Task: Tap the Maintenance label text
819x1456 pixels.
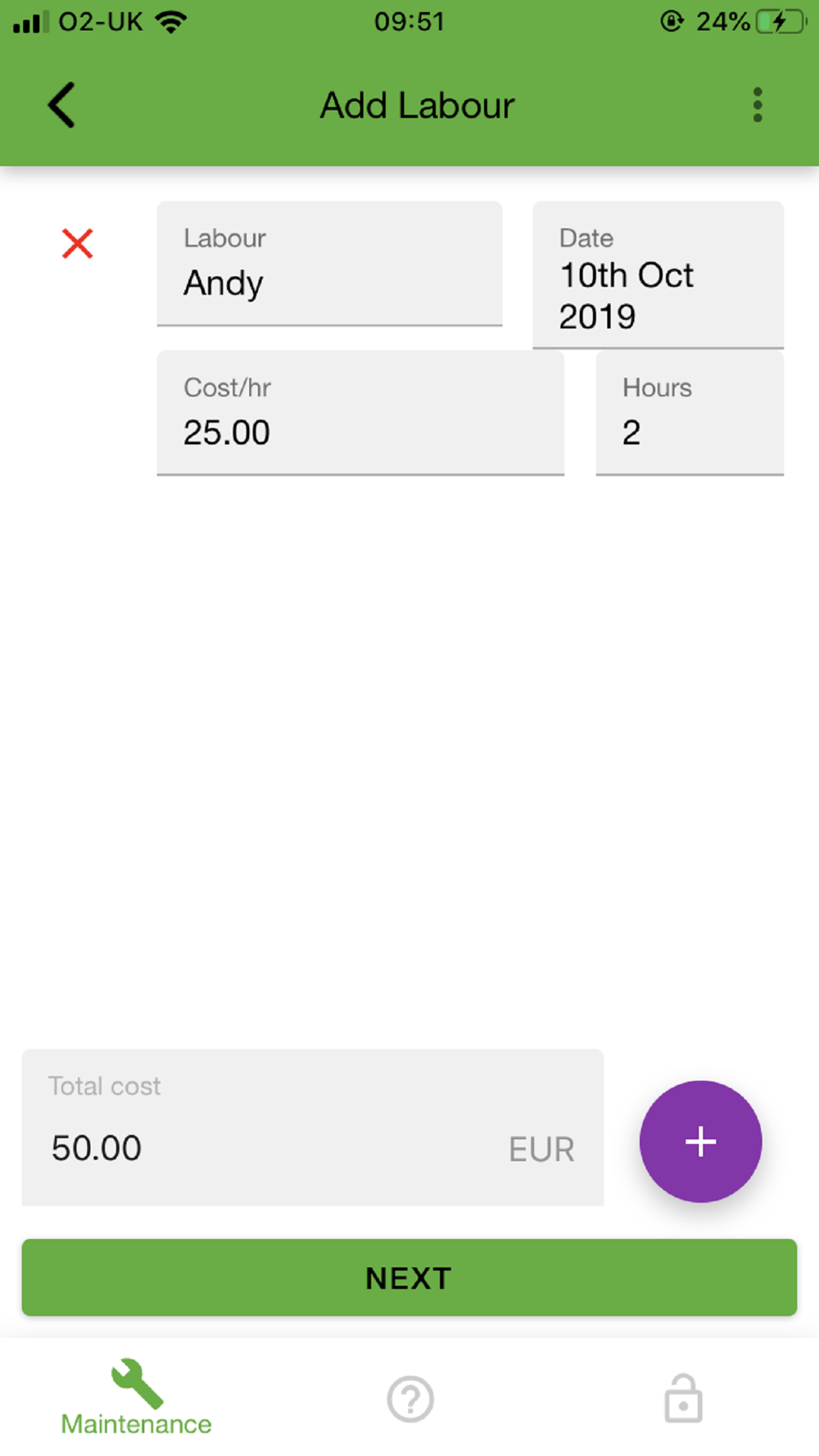Action: click(137, 1424)
